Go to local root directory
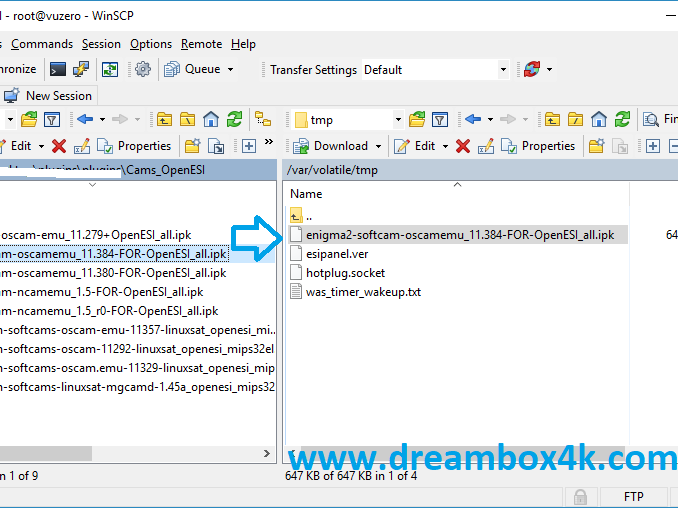This screenshot has height=508, width=678. (188, 119)
